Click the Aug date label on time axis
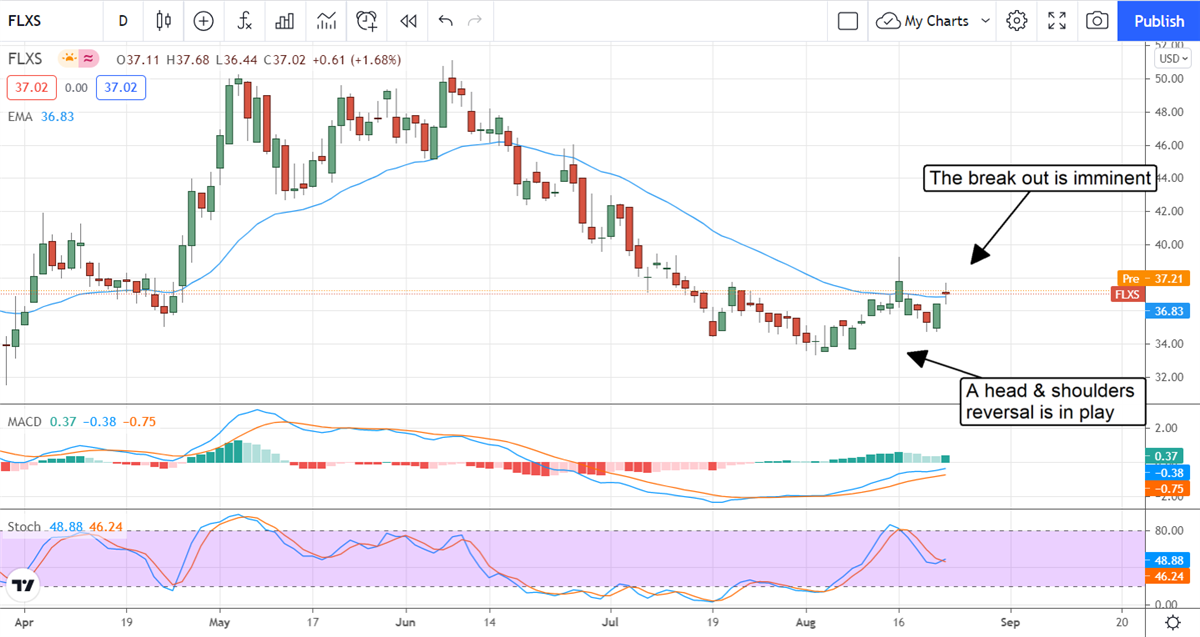 [806, 620]
